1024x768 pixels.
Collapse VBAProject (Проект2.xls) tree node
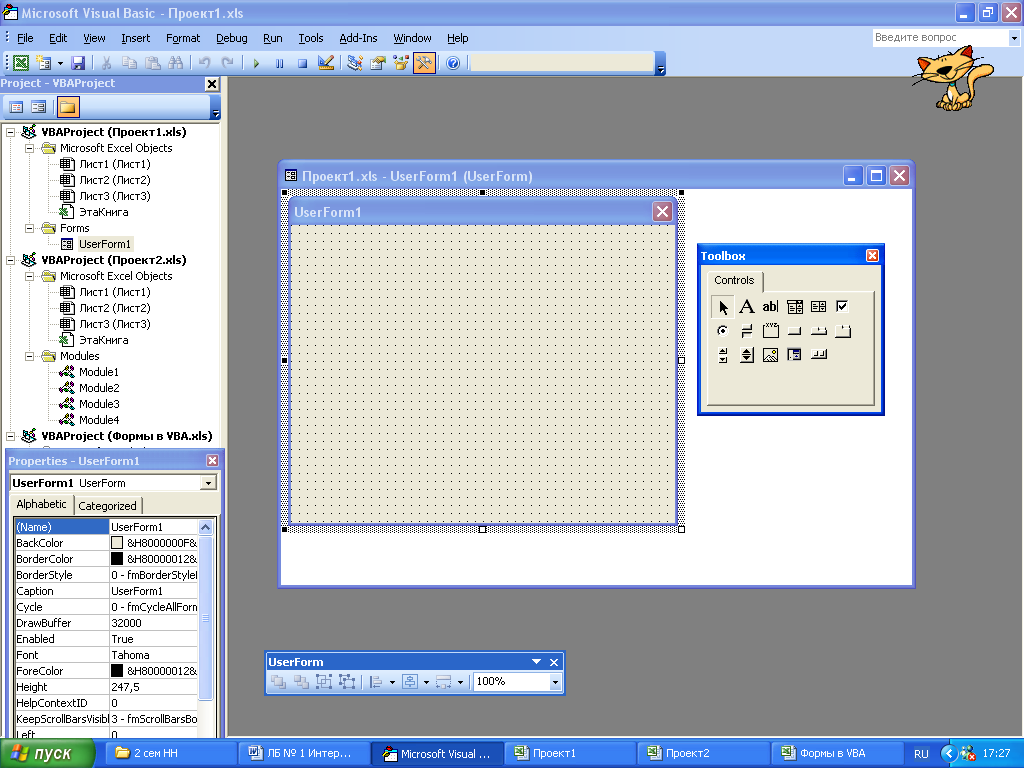click(x=10, y=260)
